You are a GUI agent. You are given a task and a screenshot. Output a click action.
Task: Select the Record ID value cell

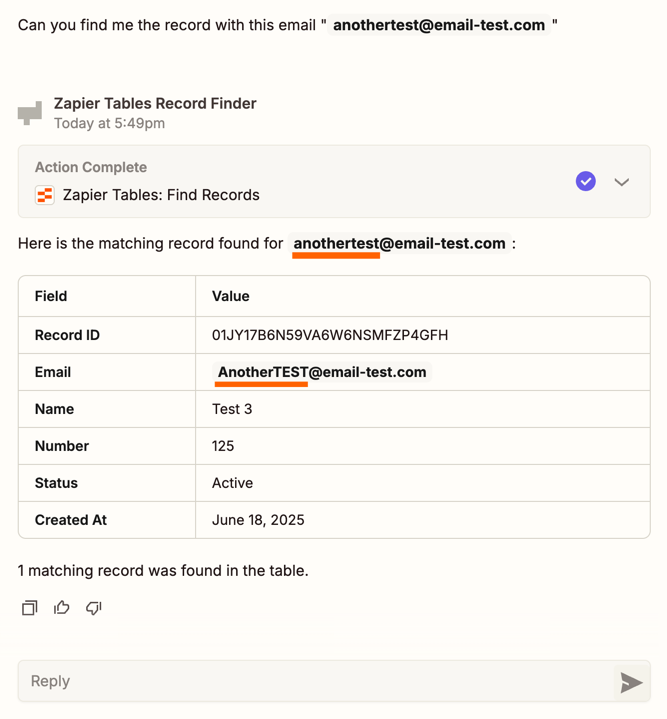[330, 335]
